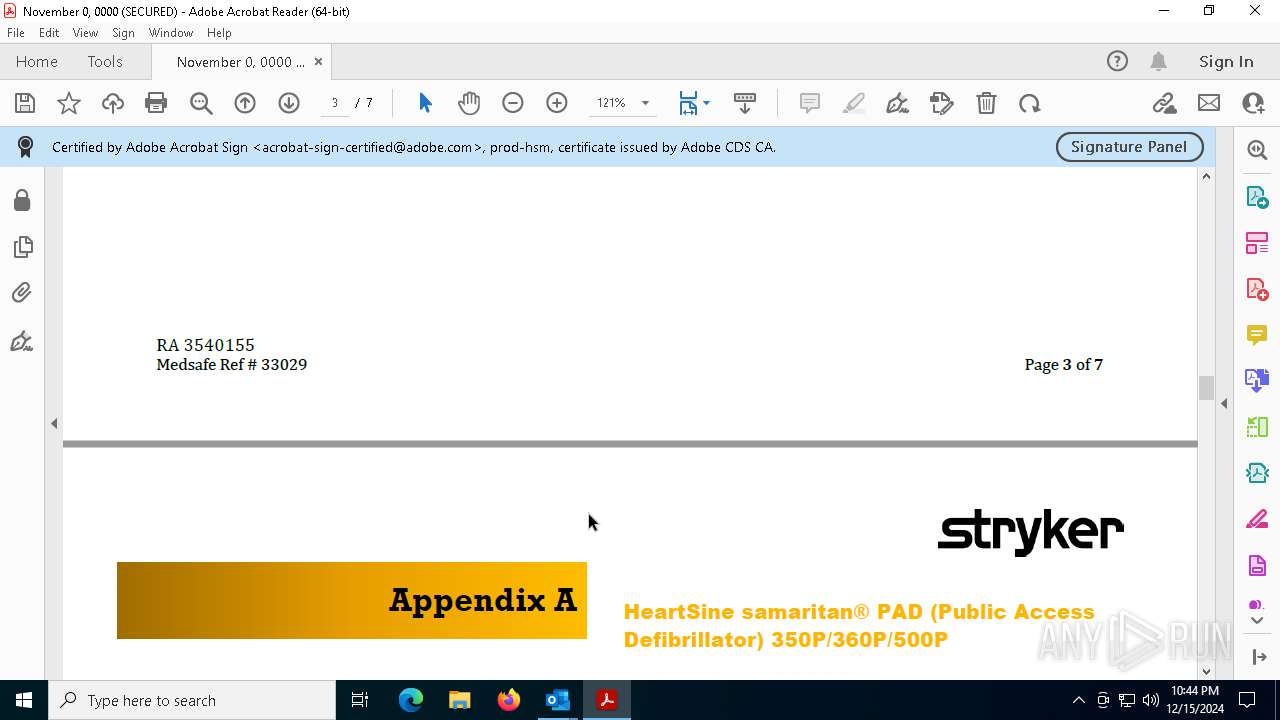
Task: Open Organize Pages tool in right pane
Action: (x=1257, y=243)
